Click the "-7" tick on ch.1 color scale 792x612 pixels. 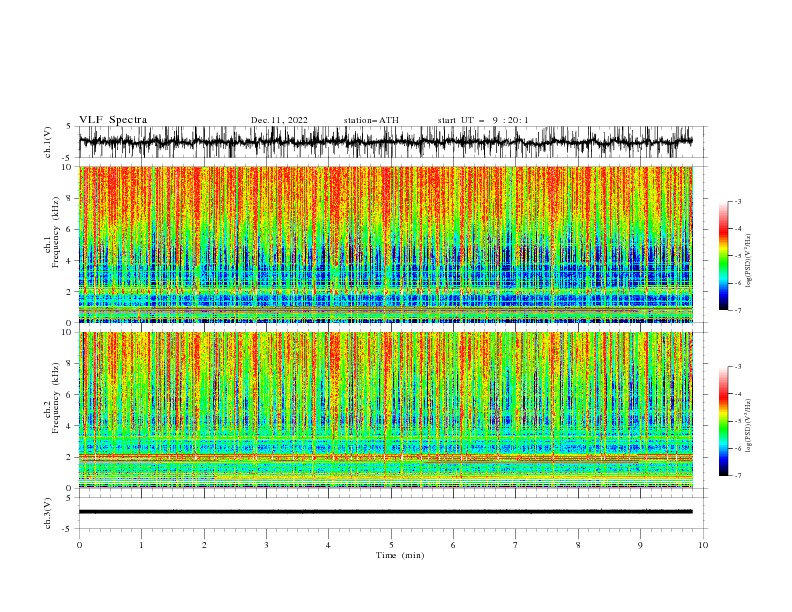738,311
